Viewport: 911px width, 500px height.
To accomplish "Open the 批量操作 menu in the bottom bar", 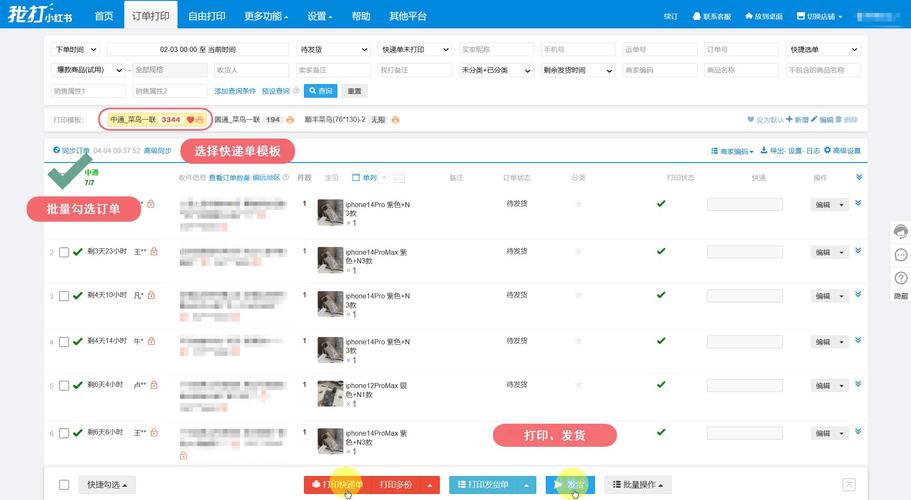I will 638,484.
